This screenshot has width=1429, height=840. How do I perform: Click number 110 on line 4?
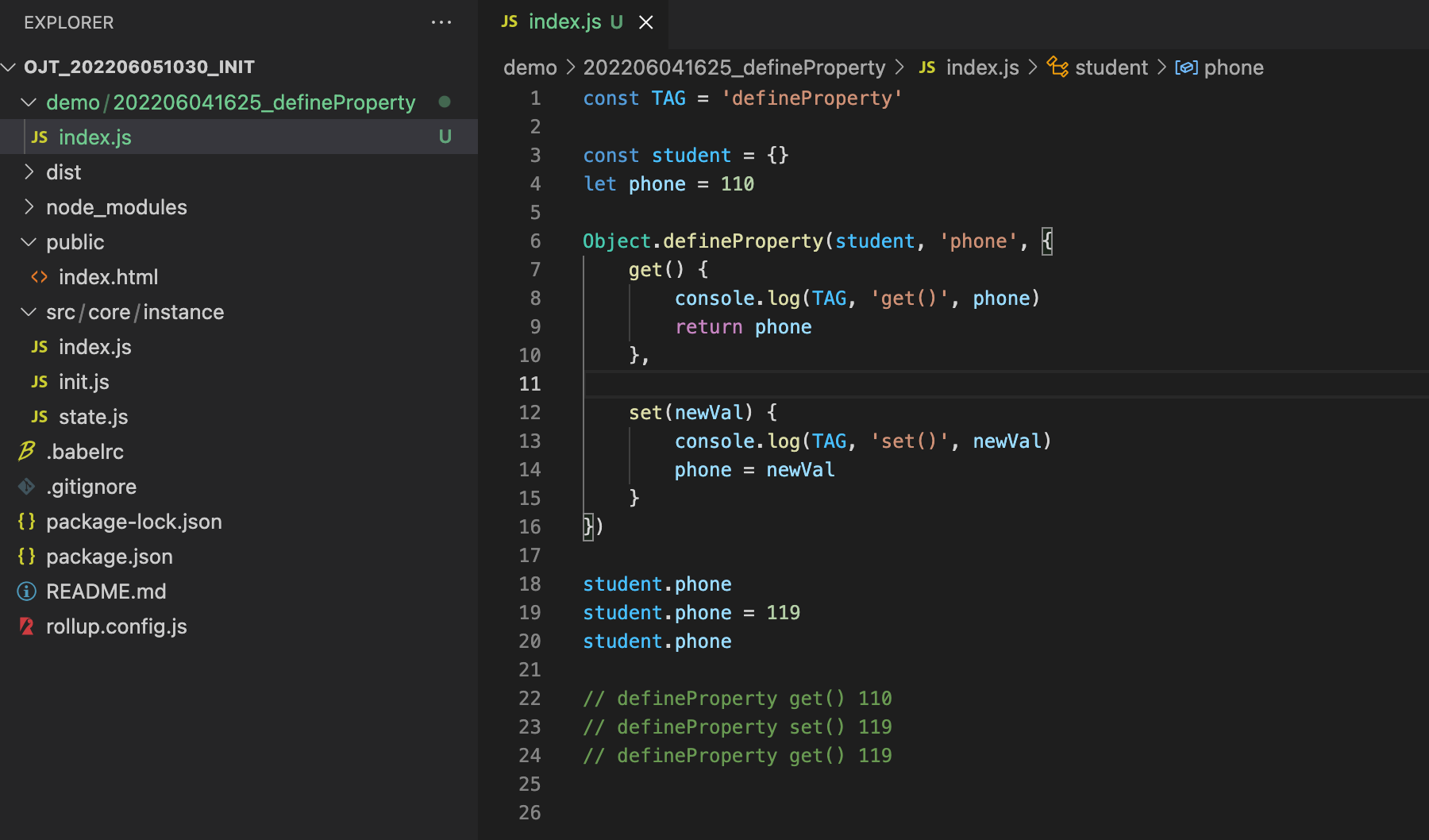point(738,184)
